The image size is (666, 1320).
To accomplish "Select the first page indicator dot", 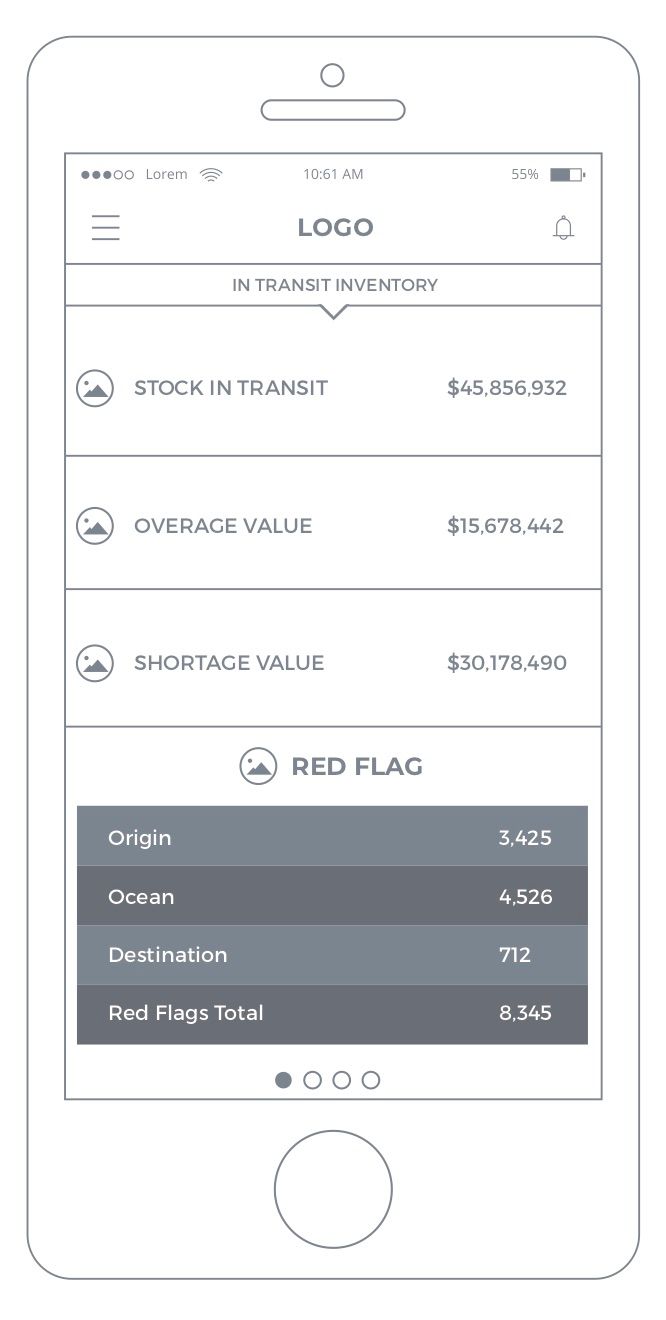I will click(284, 1080).
